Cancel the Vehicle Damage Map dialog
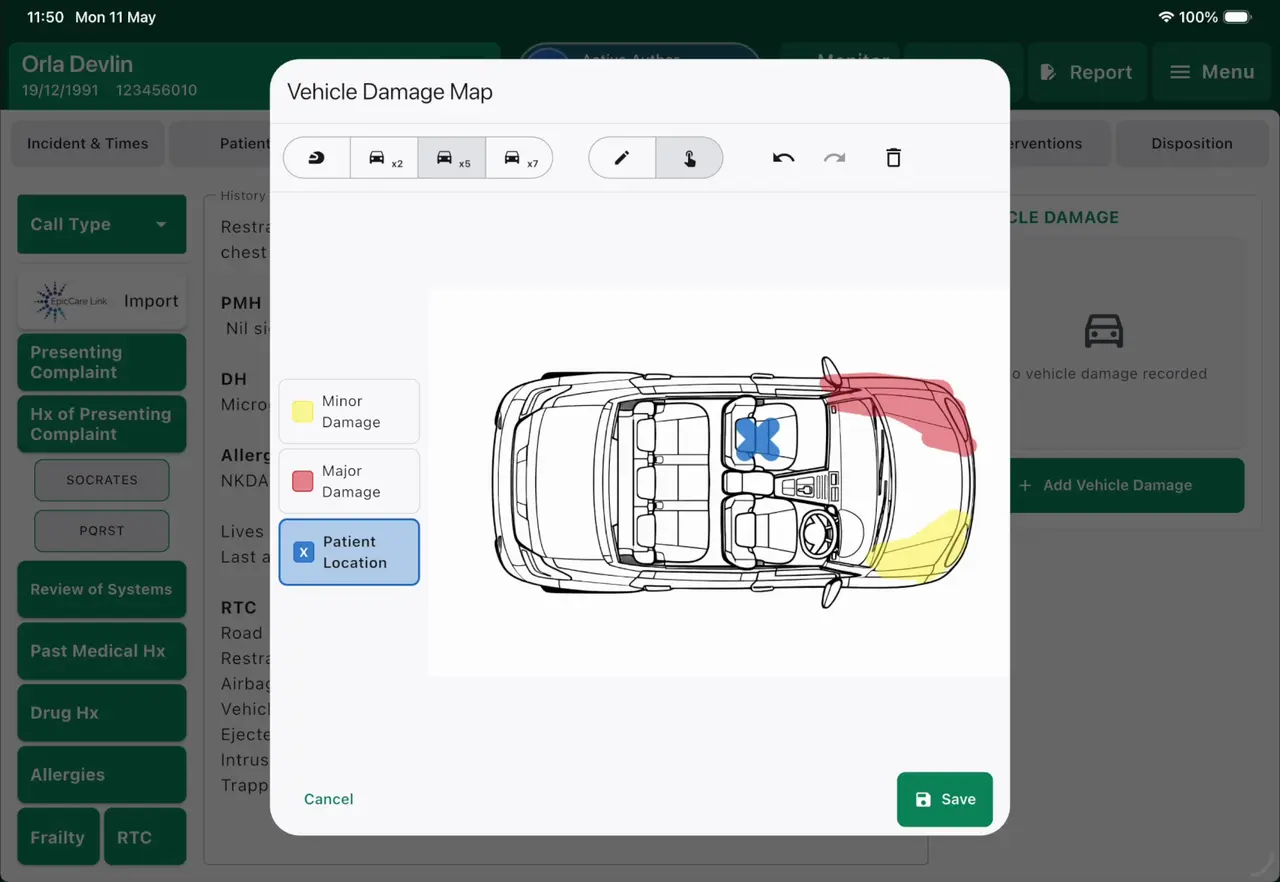The width and height of the screenshot is (1280, 882). (x=329, y=799)
